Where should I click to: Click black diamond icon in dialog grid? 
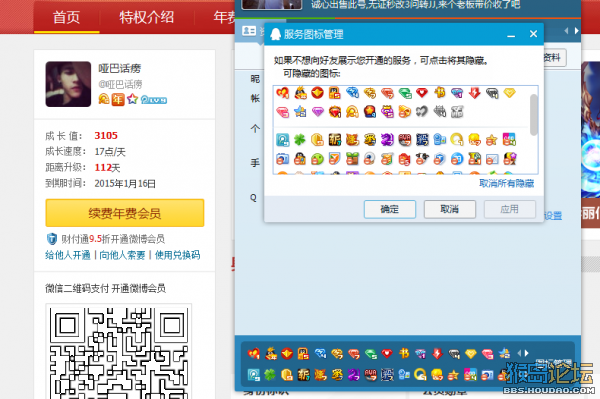[492, 93]
